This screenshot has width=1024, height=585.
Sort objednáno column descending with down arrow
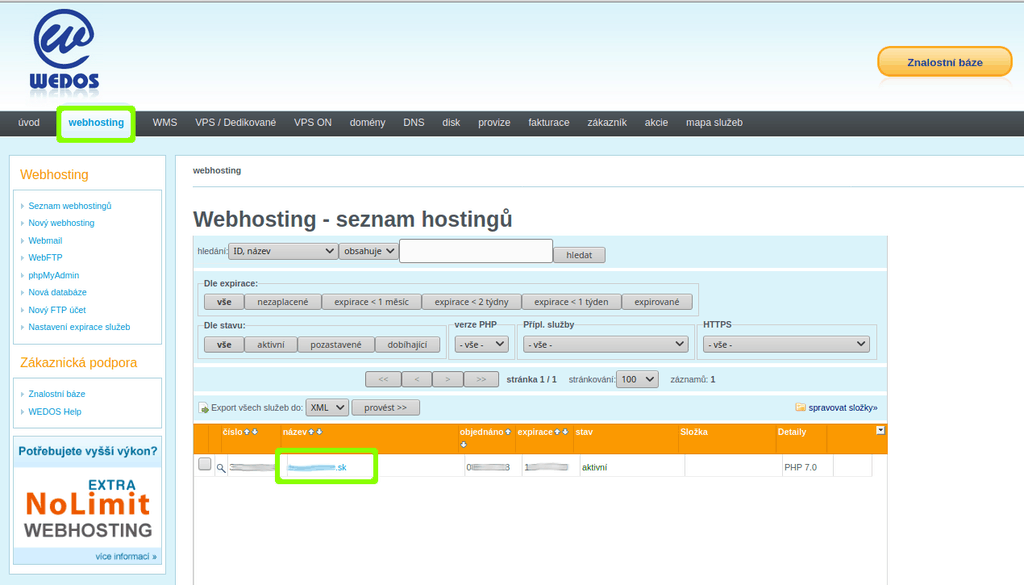[x=464, y=445]
